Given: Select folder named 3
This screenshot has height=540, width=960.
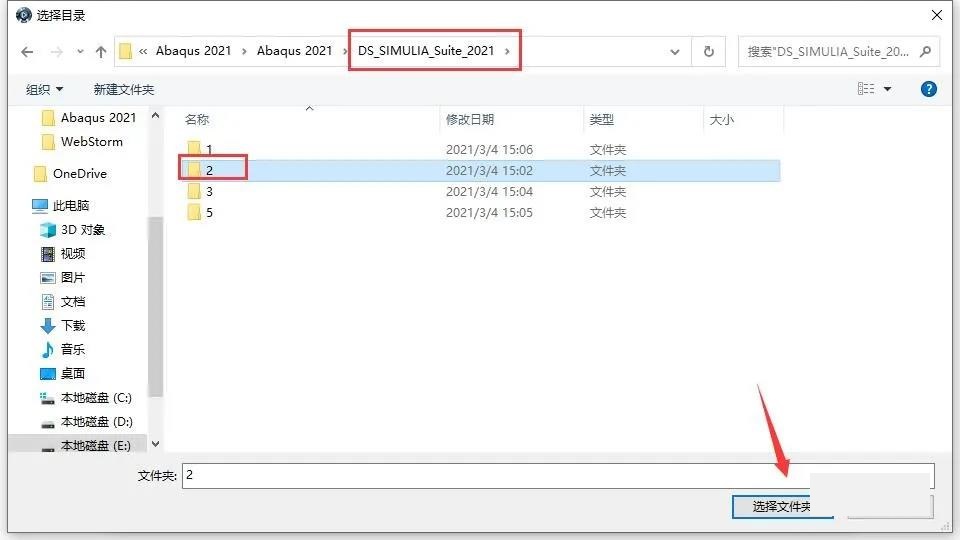Looking at the screenshot, I should [x=200, y=192].
